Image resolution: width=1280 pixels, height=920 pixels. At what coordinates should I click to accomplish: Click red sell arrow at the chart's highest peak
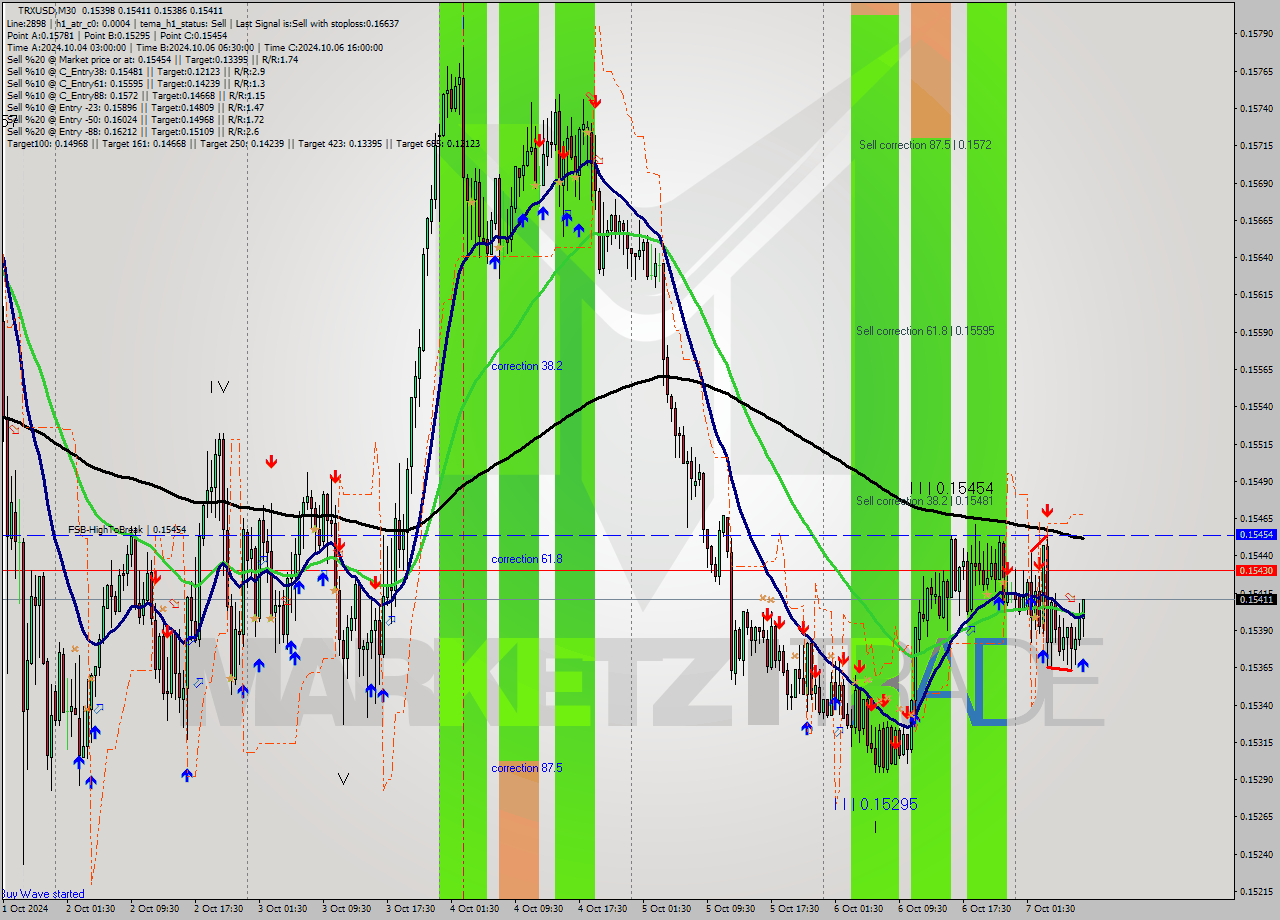[x=594, y=101]
